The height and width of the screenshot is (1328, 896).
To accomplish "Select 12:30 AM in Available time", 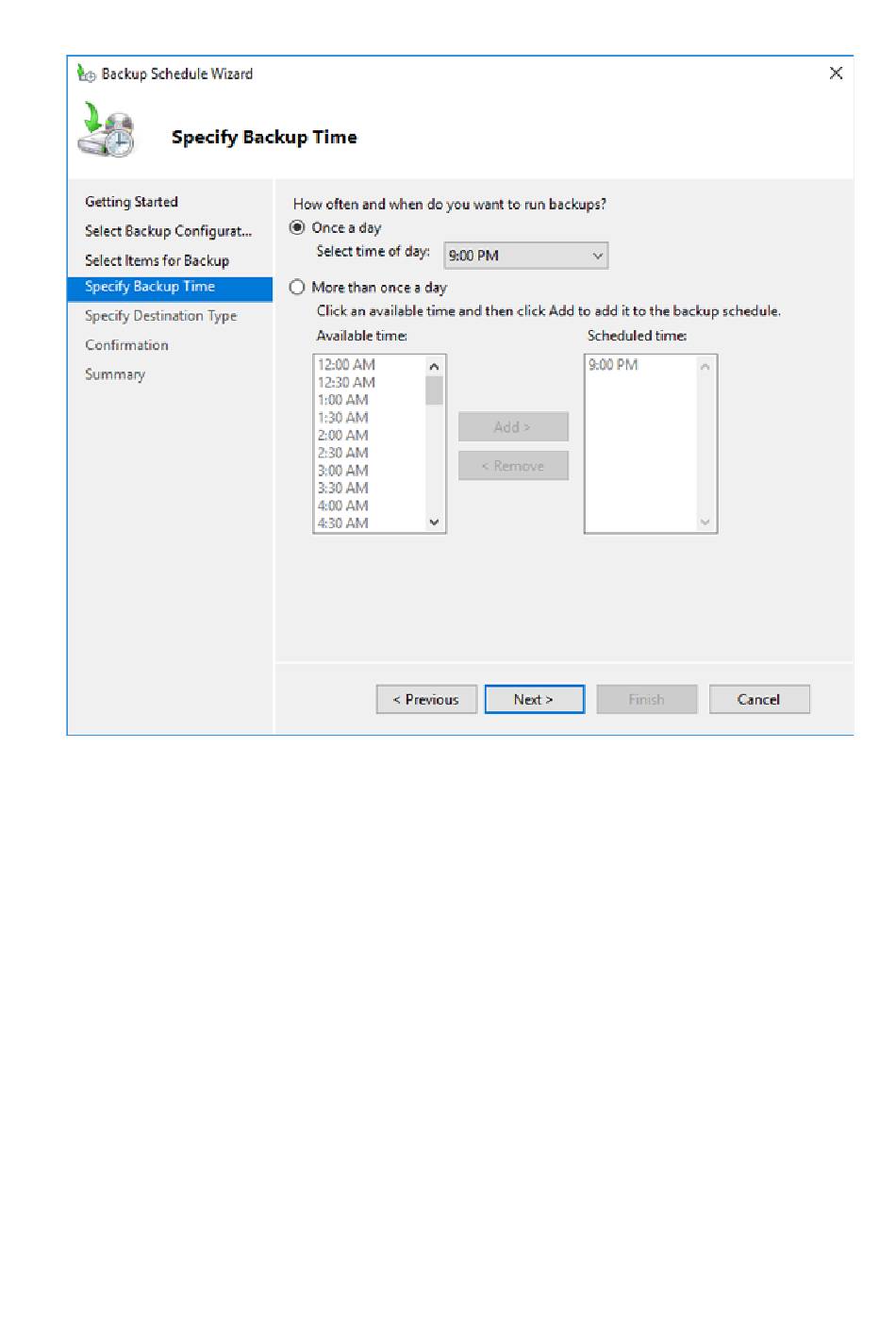I will point(346,382).
